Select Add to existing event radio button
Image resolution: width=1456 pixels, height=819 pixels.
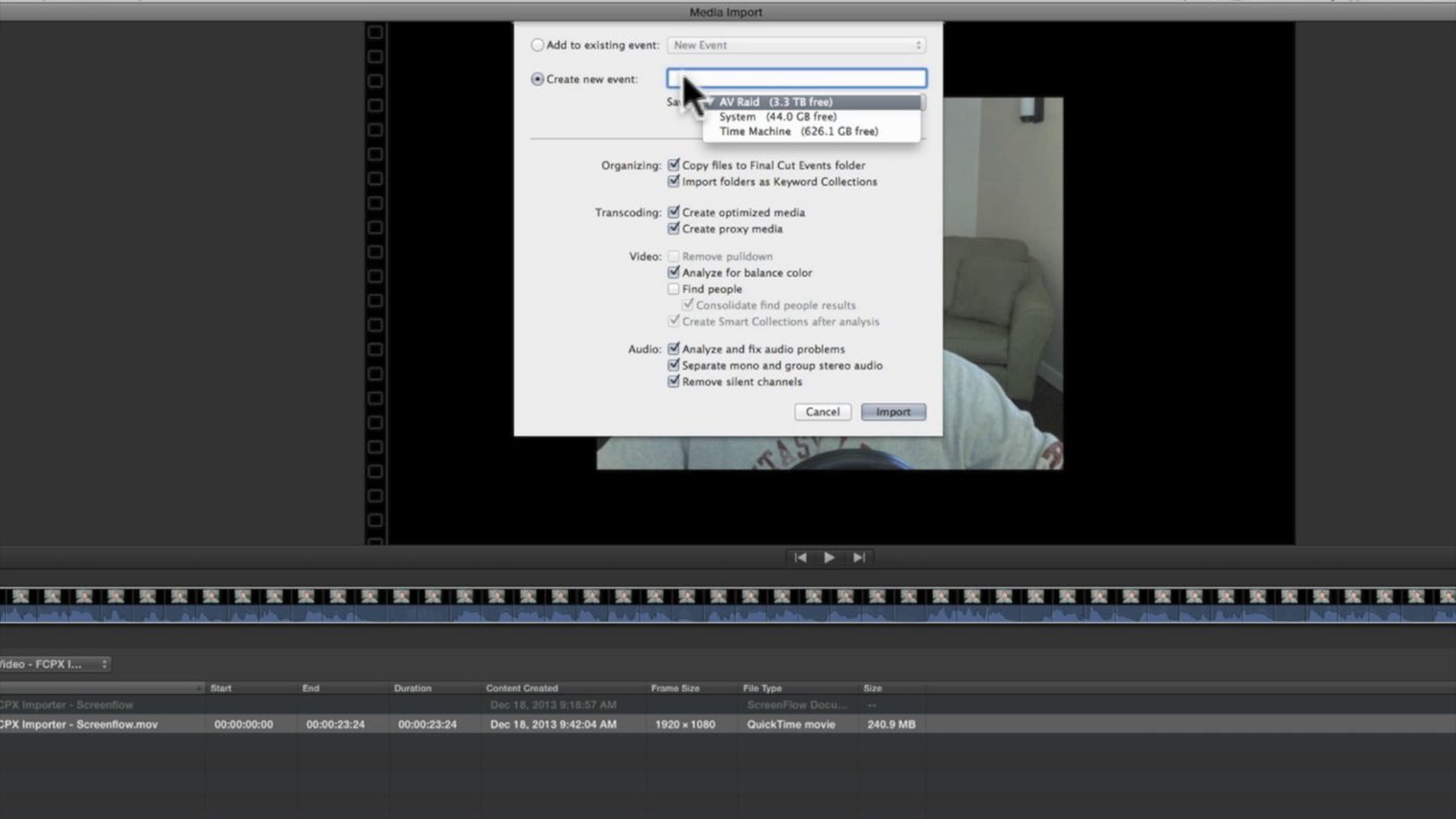pyautogui.click(x=537, y=45)
